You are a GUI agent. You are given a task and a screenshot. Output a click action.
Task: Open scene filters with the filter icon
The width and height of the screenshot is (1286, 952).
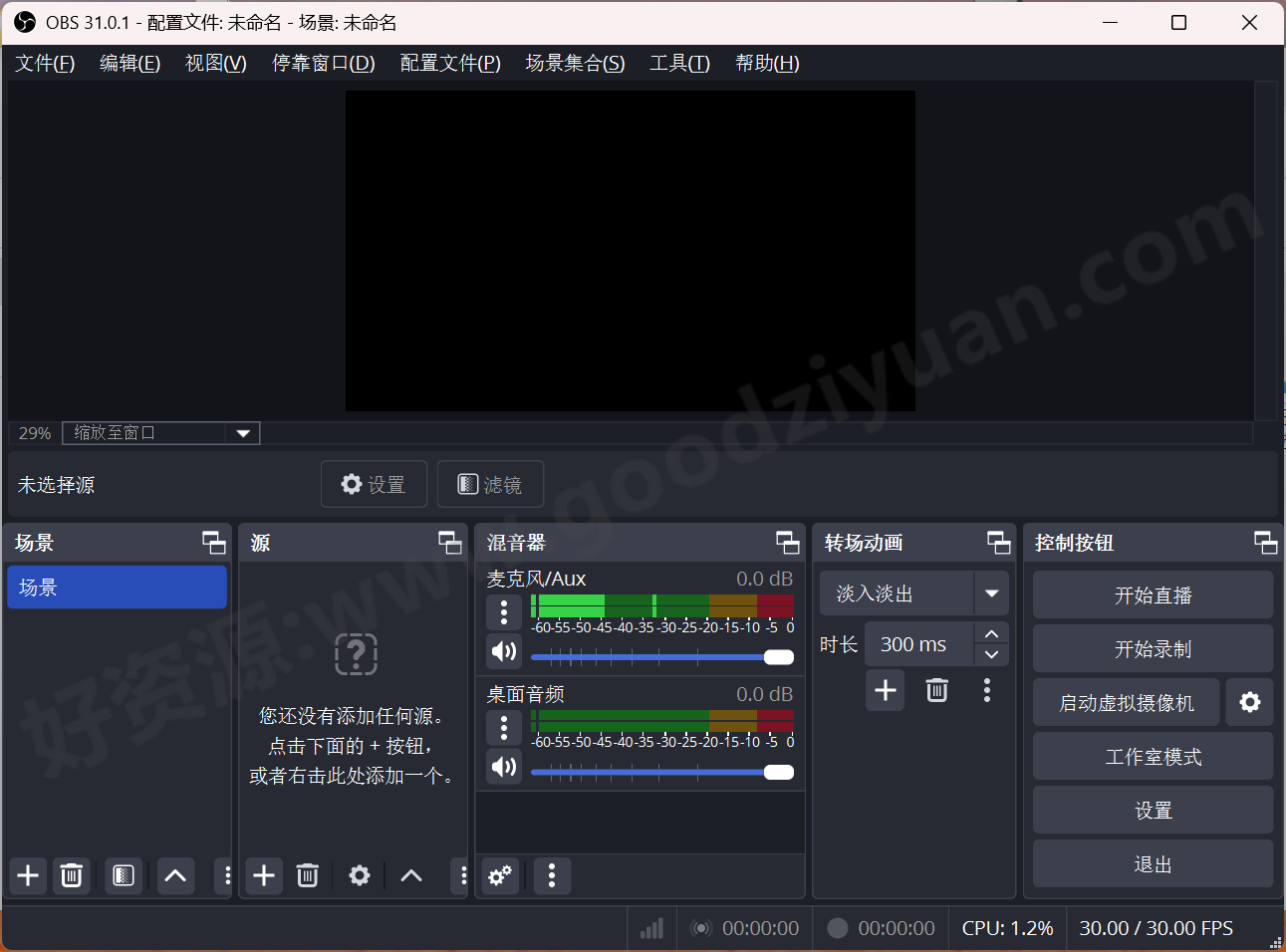(x=123, y=875)
